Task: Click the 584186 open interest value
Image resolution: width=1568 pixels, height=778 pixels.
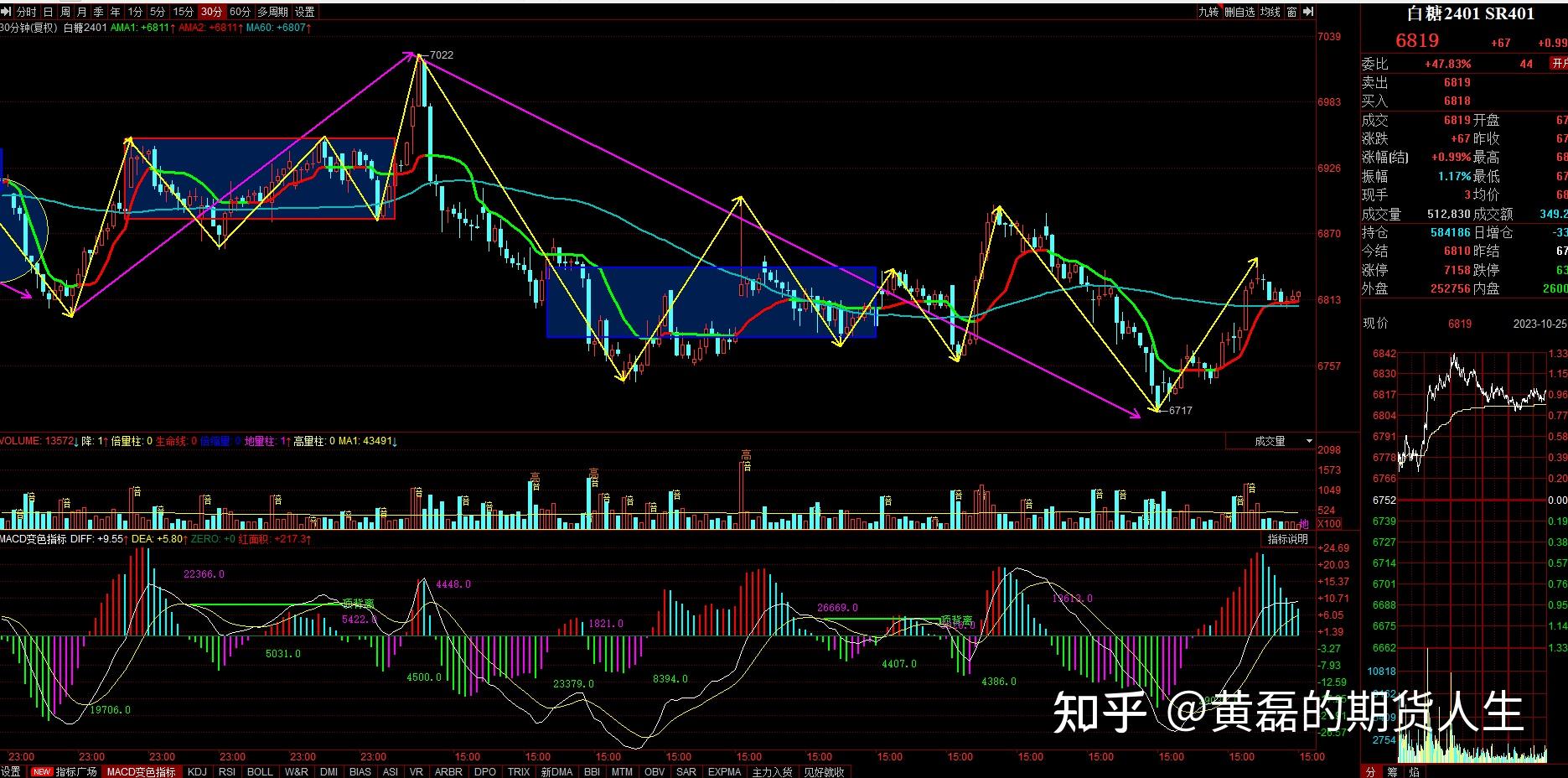Action: [1451, 232]
